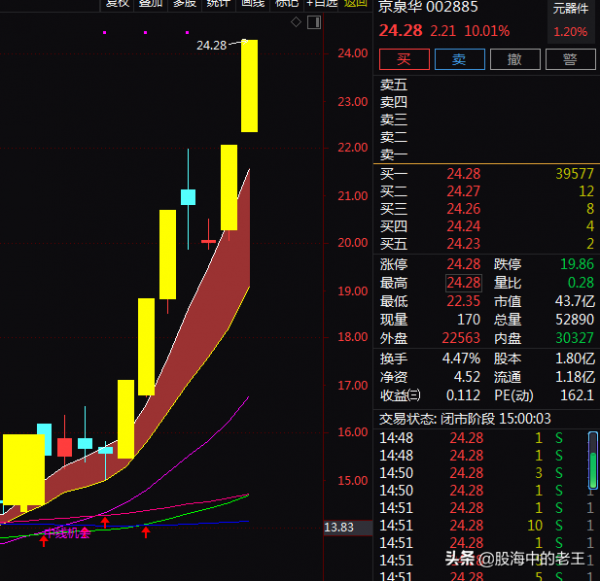Click the 警 (alert) button
Image resolution: width=600 pixels, height=581 pixels.
570,59
